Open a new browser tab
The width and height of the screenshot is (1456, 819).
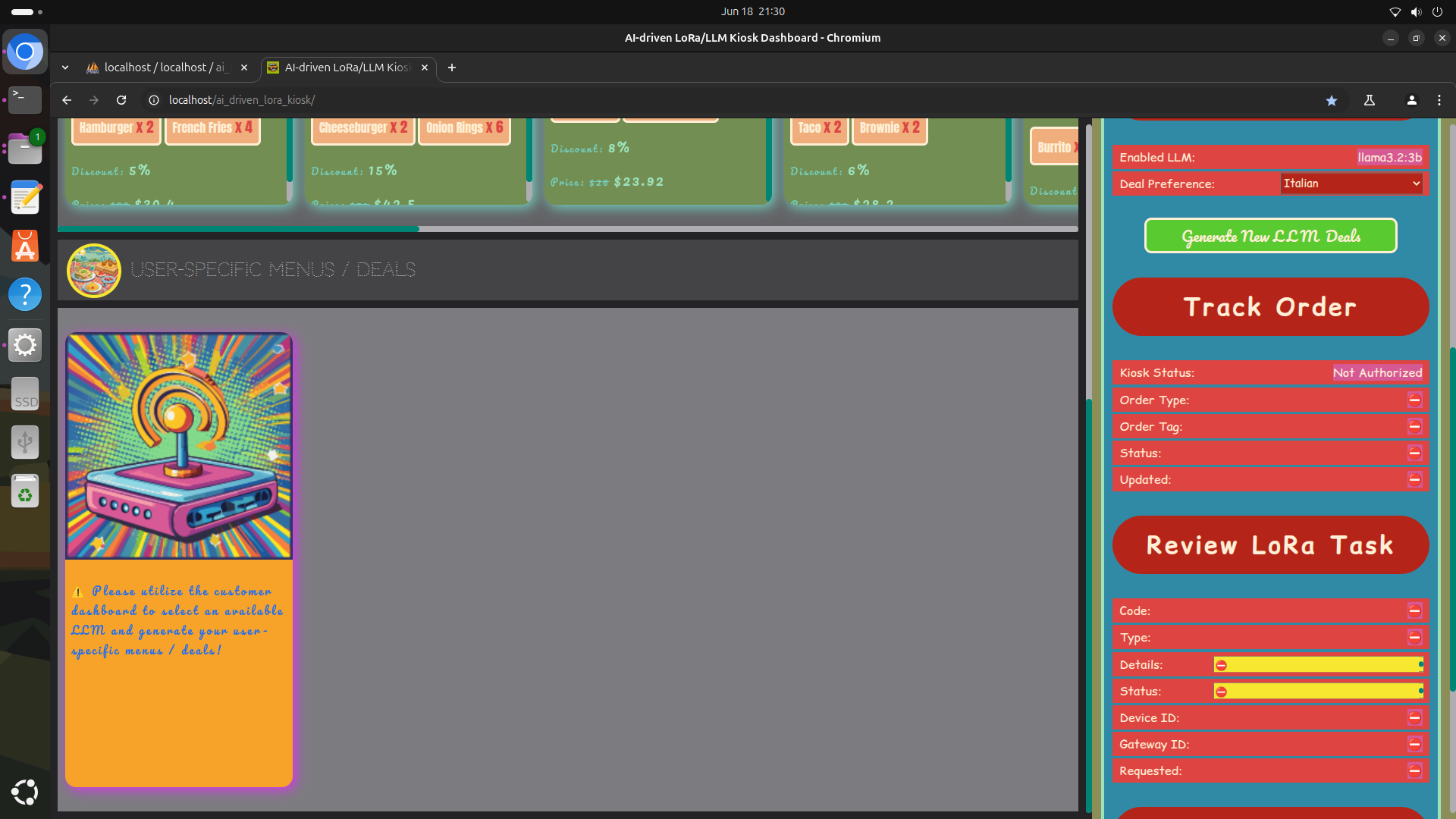(x=452, y=67)
